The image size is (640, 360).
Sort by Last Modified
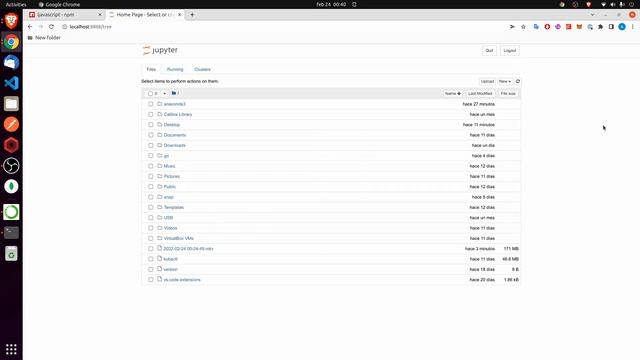tap(480, 93)
